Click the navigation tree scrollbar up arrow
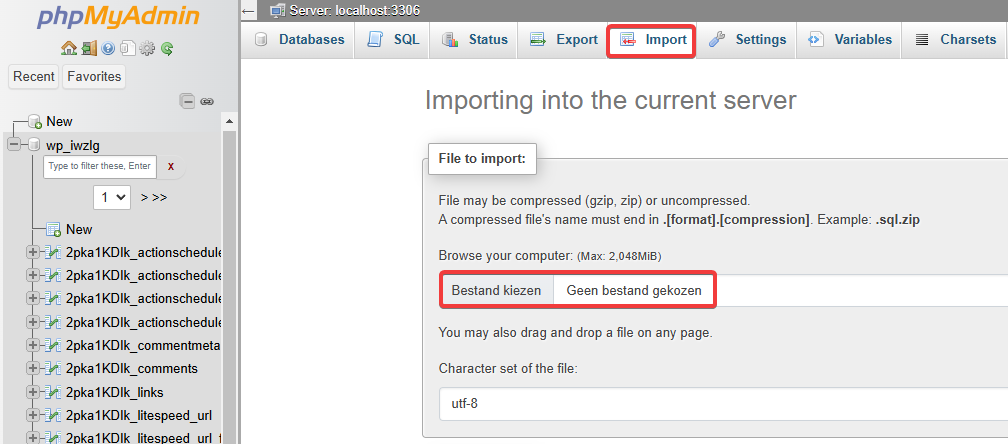 click(x=230, y=121)
